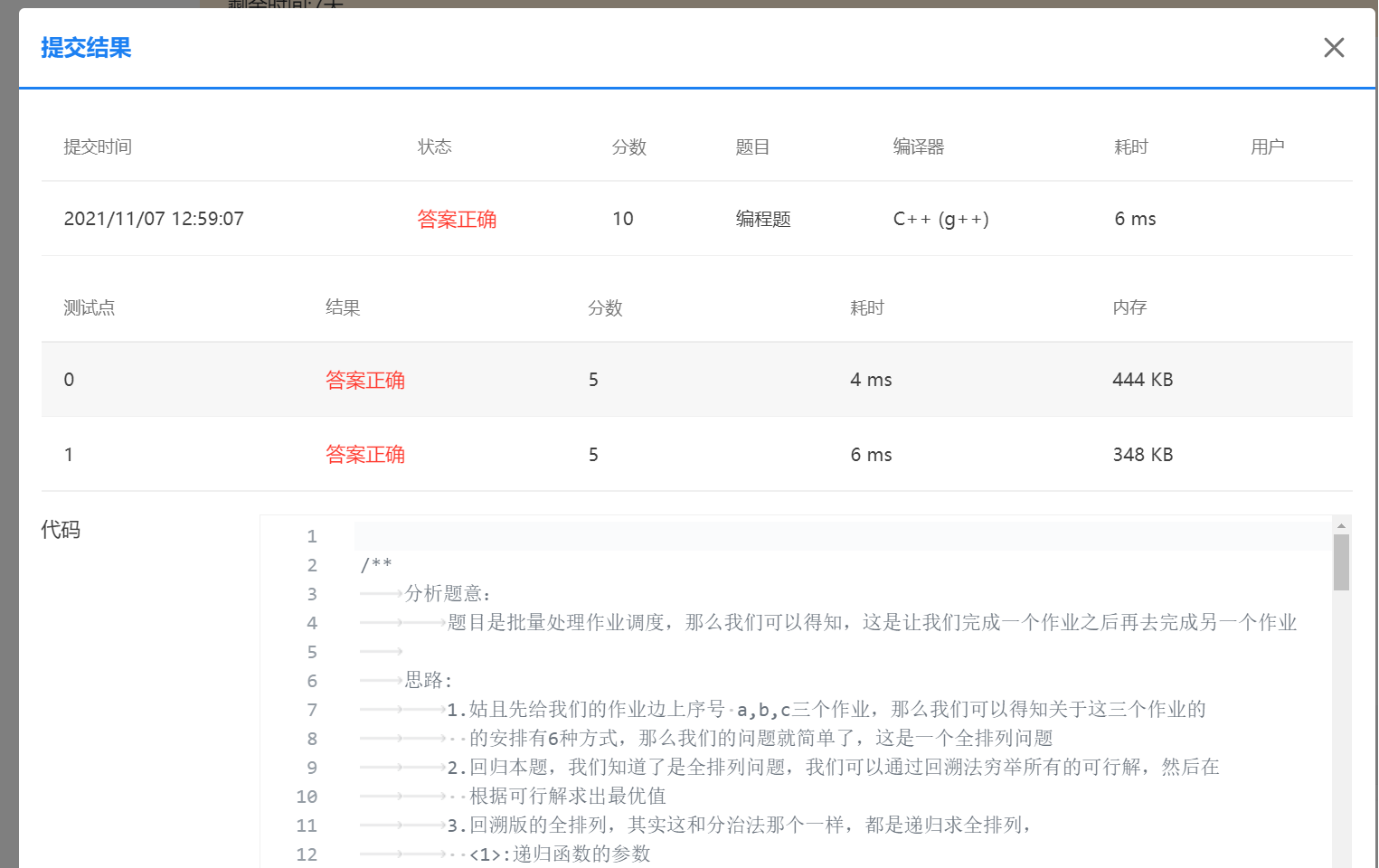The image size is (1379, 868).
Task: Click the 测试点 column header
Action: 89,307
